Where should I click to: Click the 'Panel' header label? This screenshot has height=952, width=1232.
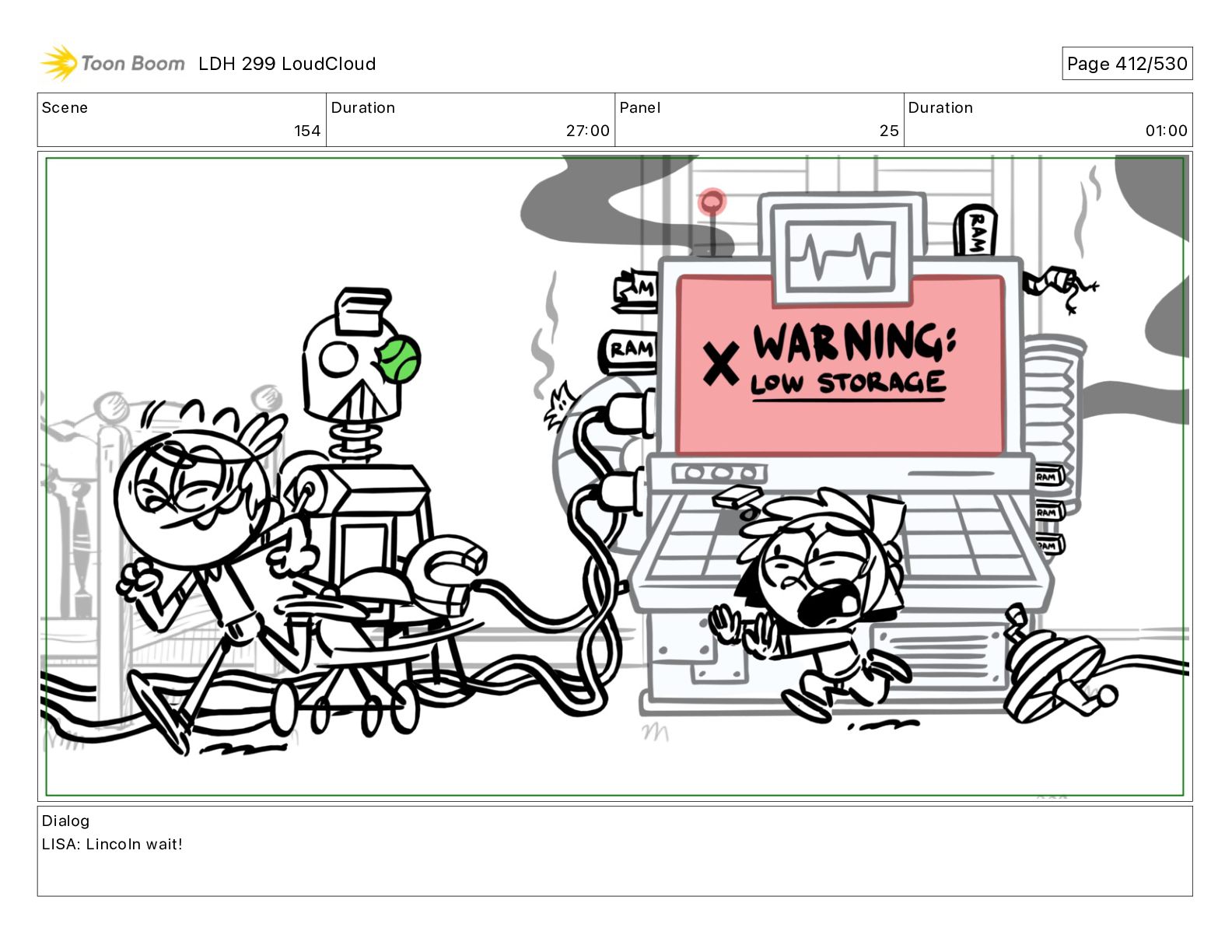coord(640,107)
